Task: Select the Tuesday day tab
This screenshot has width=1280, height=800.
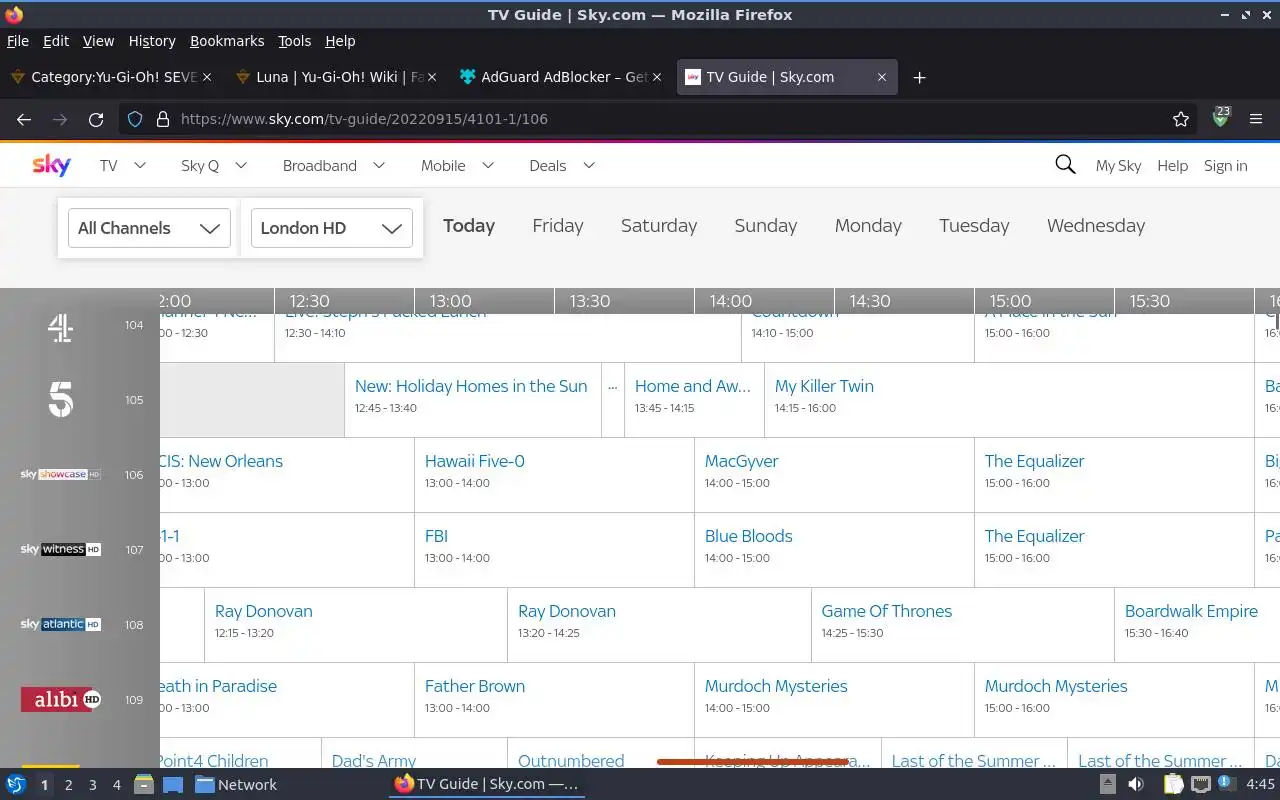Action: 974,226
